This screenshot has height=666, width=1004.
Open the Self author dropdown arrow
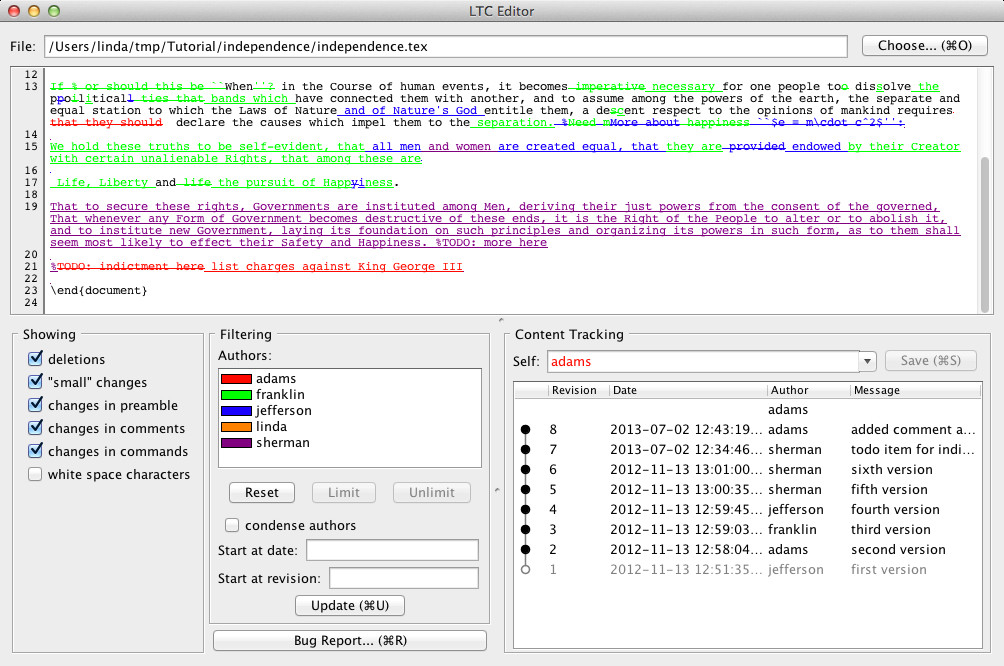[x=867, y=361]
